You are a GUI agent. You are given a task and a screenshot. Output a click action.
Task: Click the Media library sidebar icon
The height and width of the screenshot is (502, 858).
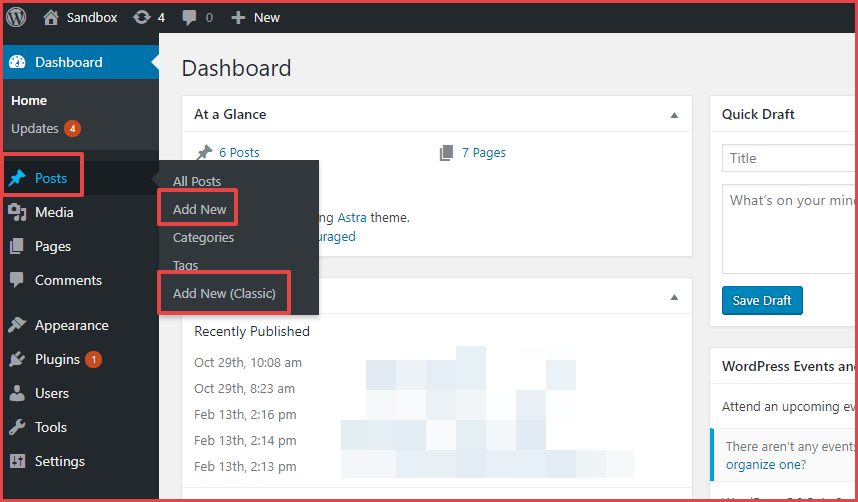tap(17, 212)
